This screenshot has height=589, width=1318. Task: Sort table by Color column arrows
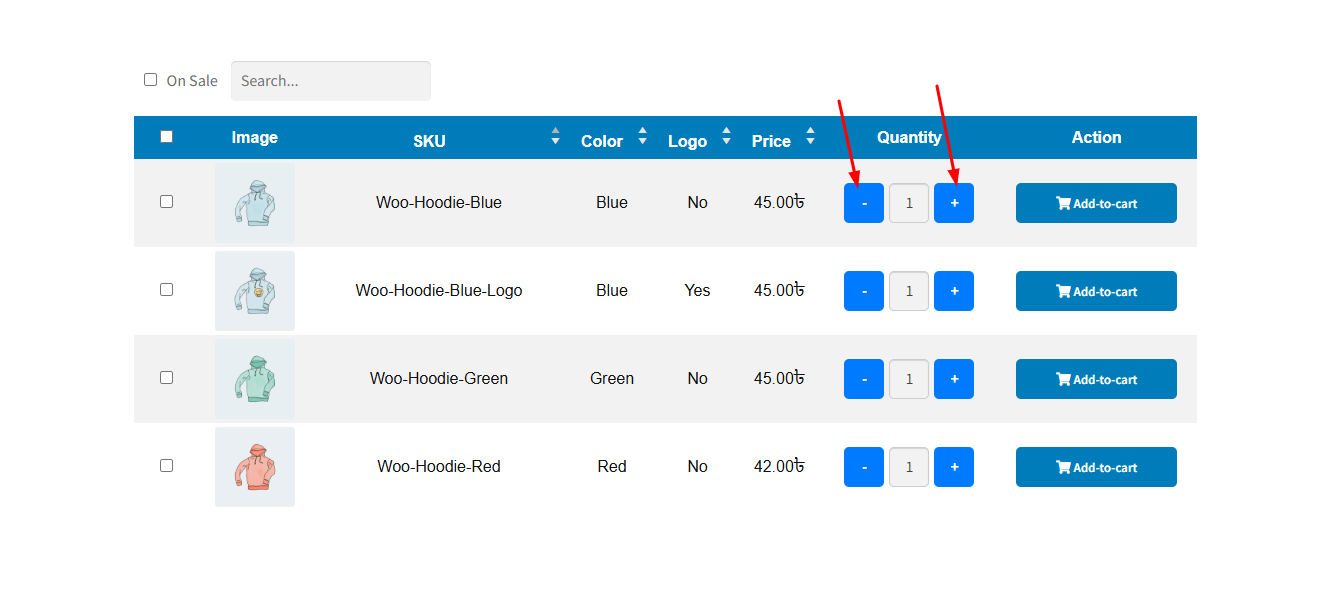point(642,136)
